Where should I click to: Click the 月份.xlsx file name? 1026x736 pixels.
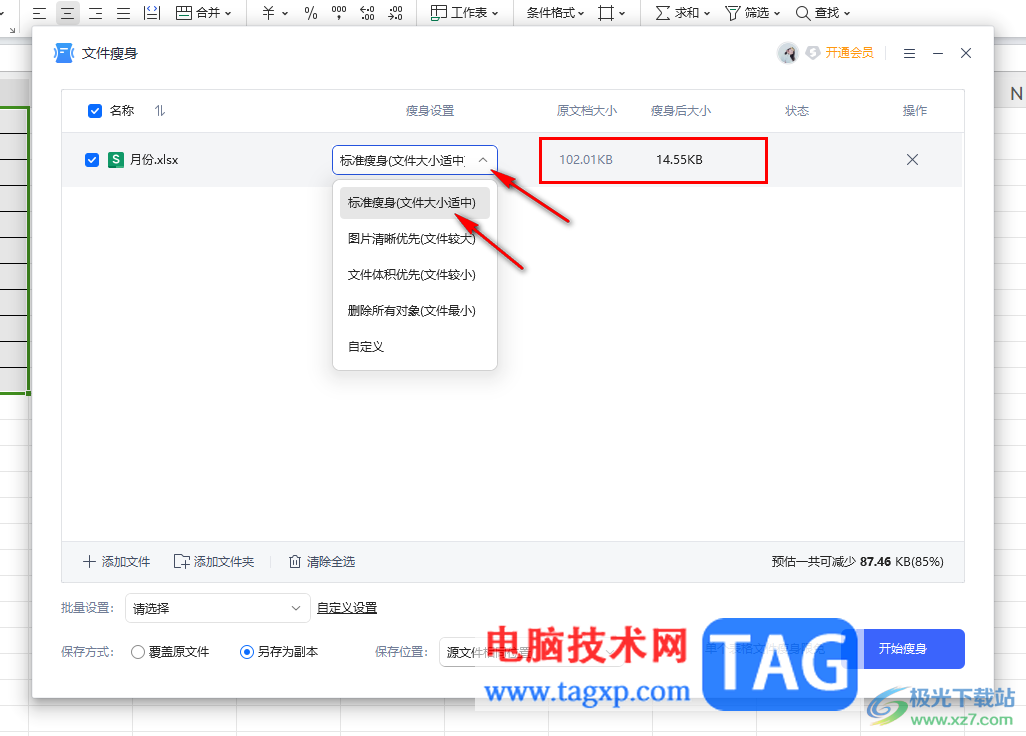154,160
